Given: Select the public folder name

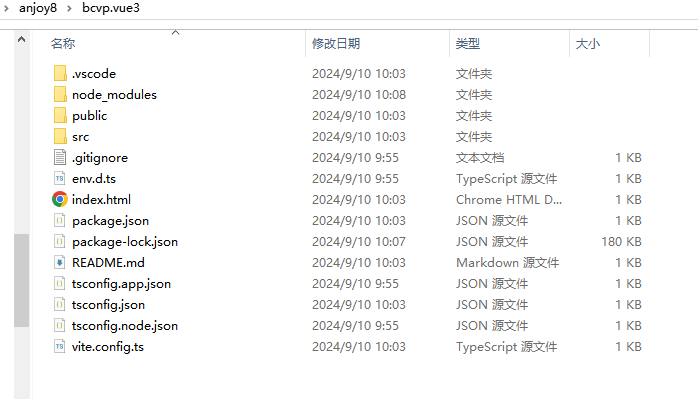Looking at the screenshot, I should pyautogui.click(x=89, y=116).
